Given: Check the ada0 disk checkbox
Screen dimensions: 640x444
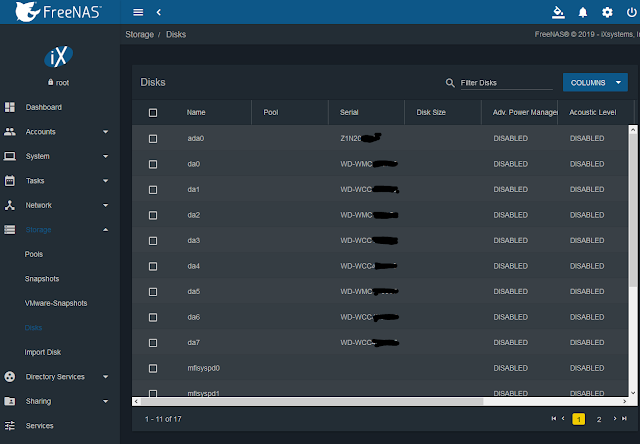Looking at the screenshot, I should pyautogui.click(x=153, y=138).
